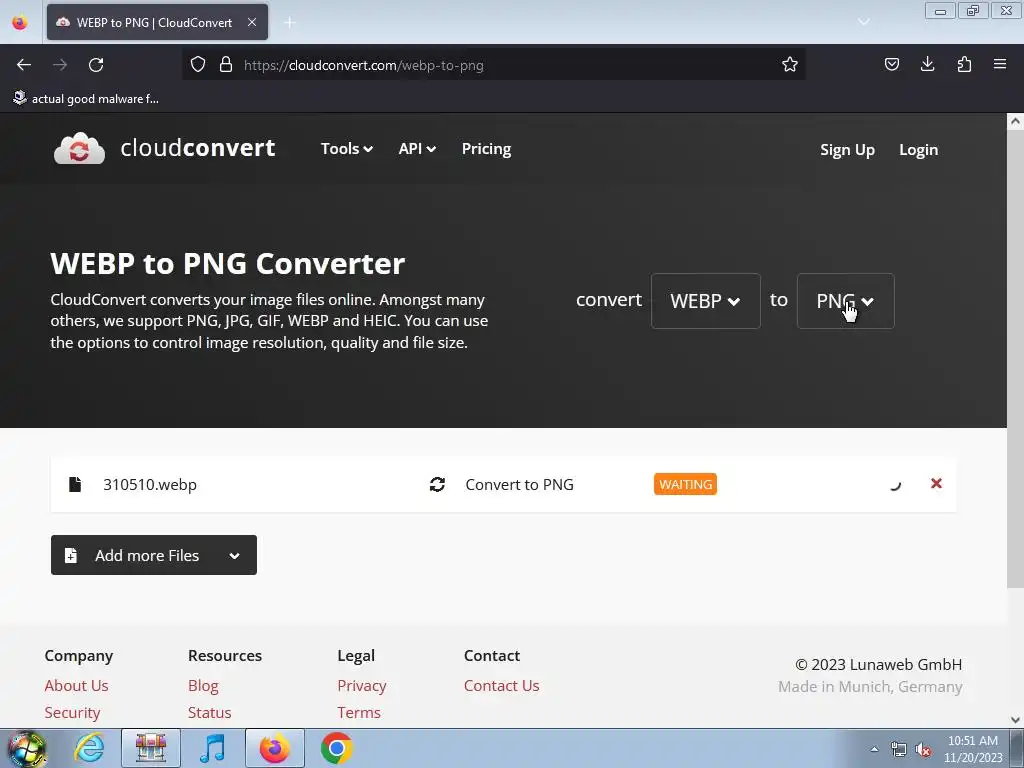Open the Terms footer link
1024x768 pixels.
(359, 712)
